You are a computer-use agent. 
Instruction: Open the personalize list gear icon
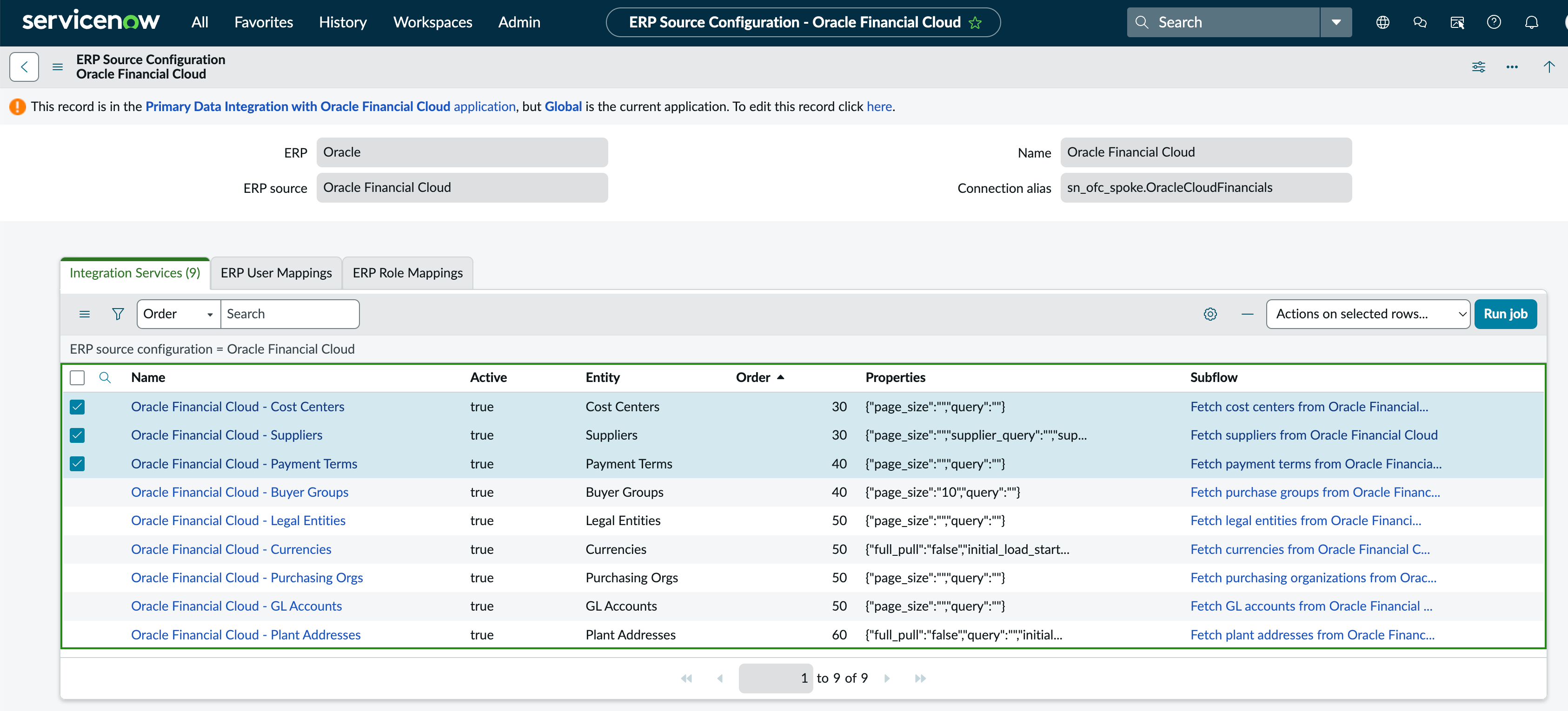pyautogui.click(x=1210, y=314)
